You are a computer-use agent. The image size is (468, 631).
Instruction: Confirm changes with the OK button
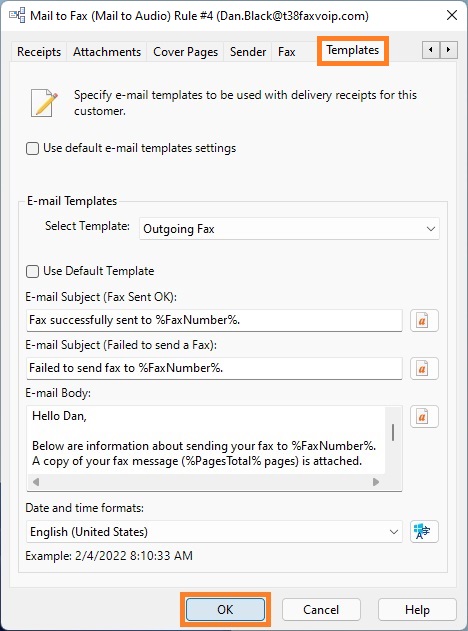[x=225, y=609]
